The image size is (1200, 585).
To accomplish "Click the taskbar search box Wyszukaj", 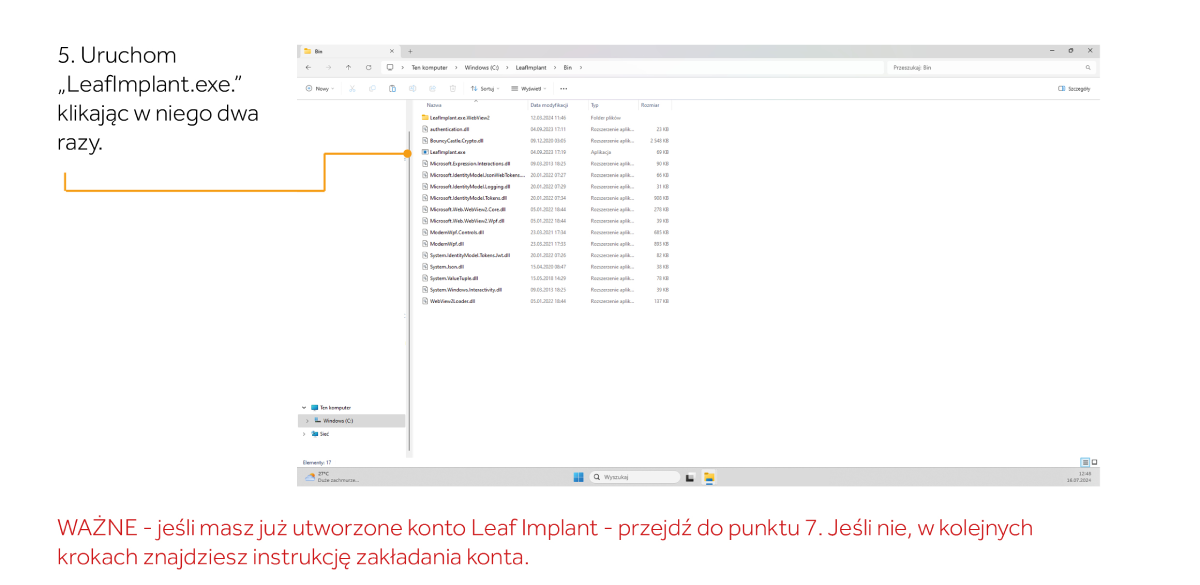I will click(x=634, y=477).
